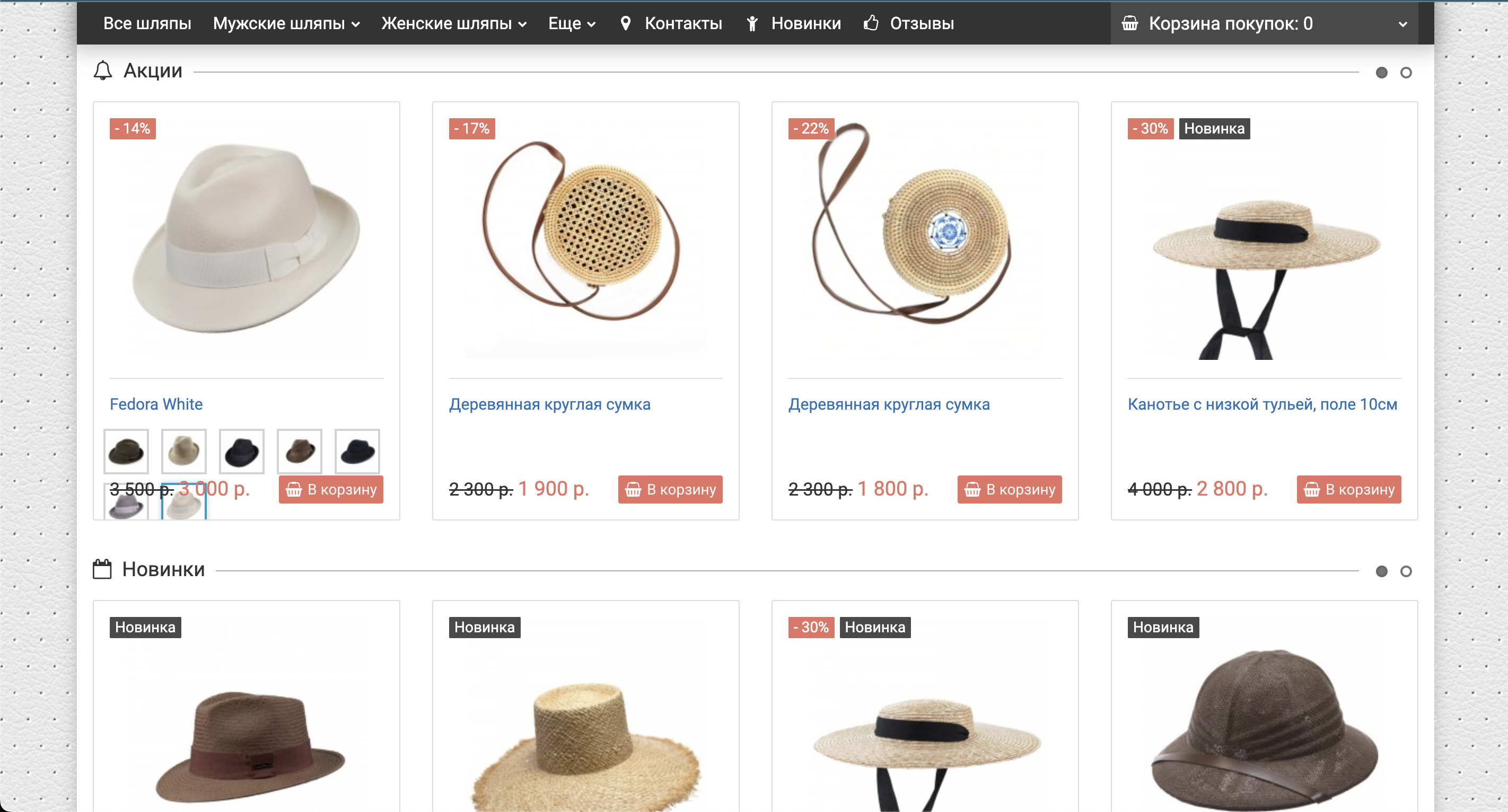Choose the beige Fedora color variant thumbnail

pos(184,451)
